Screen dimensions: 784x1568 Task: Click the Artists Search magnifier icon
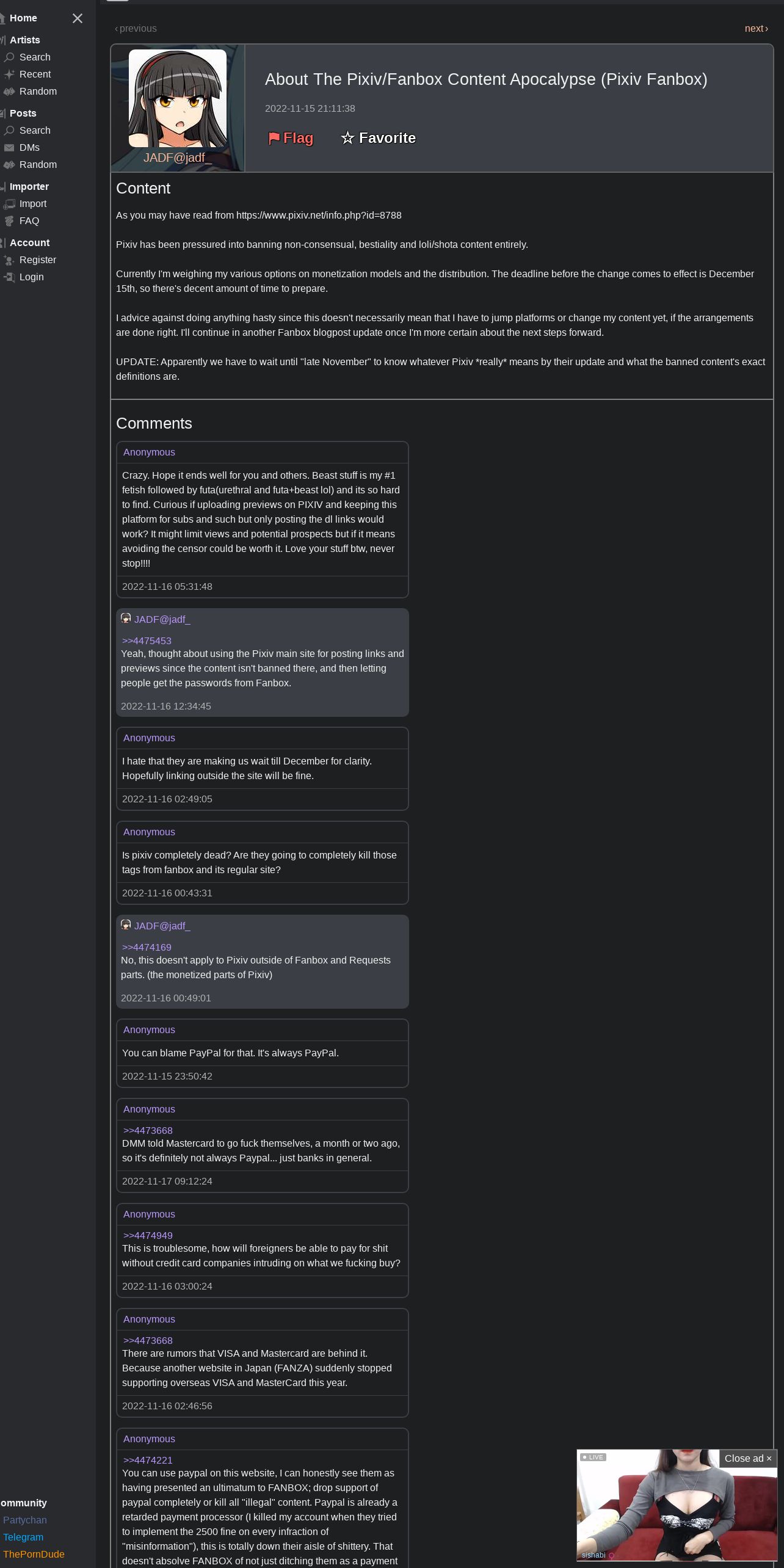9,57
